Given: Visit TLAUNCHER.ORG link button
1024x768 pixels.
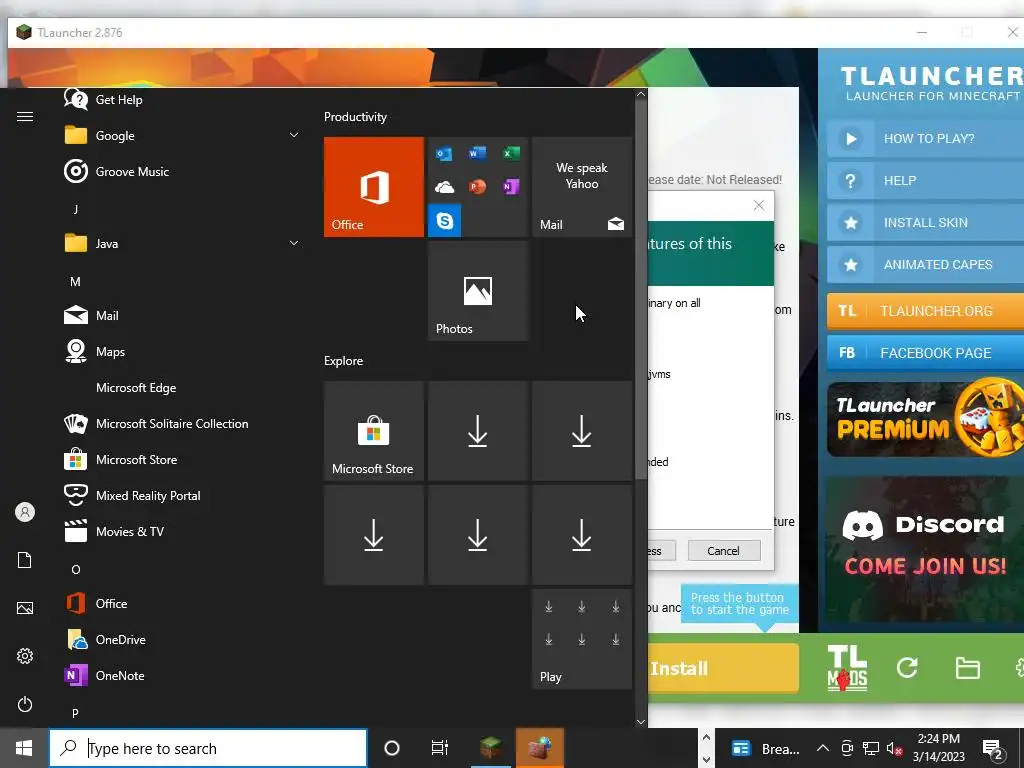Looking at the screenshot, I should pyautogui.click(x=925, y=311).
